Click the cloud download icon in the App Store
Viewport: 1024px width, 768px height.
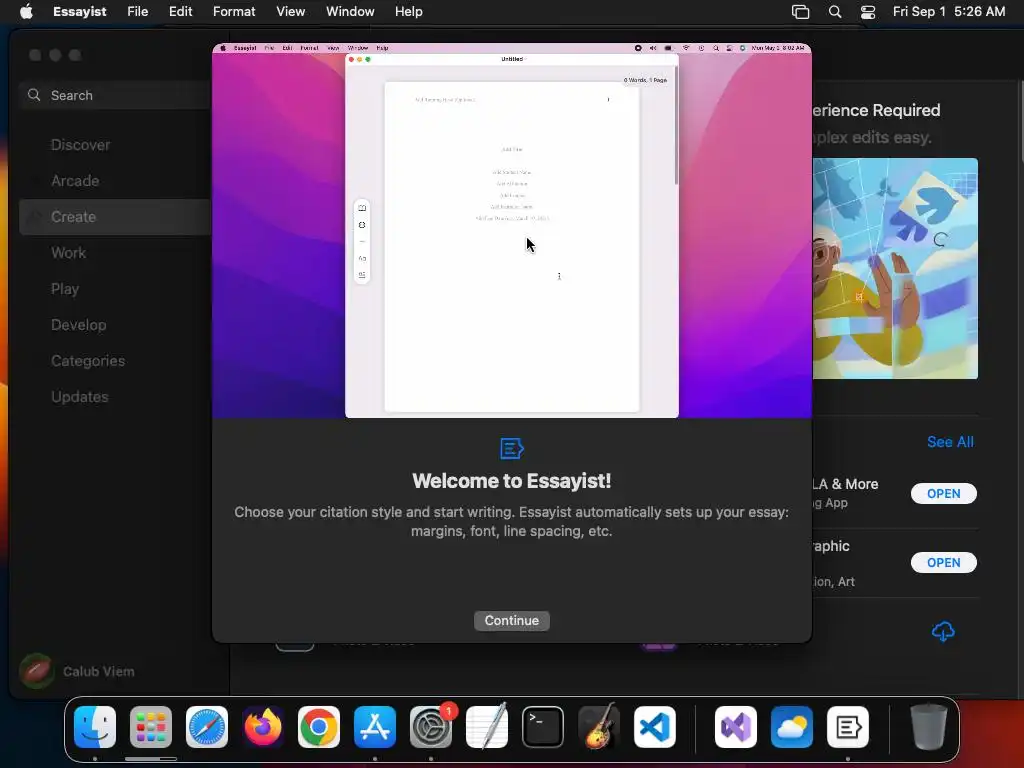pos(943,632)
